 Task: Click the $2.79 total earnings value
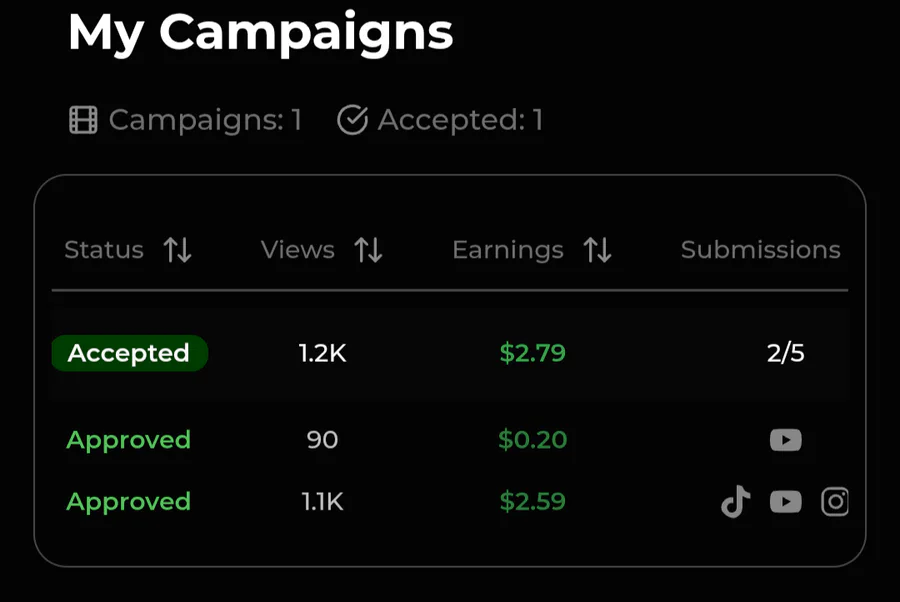(532, 353)
